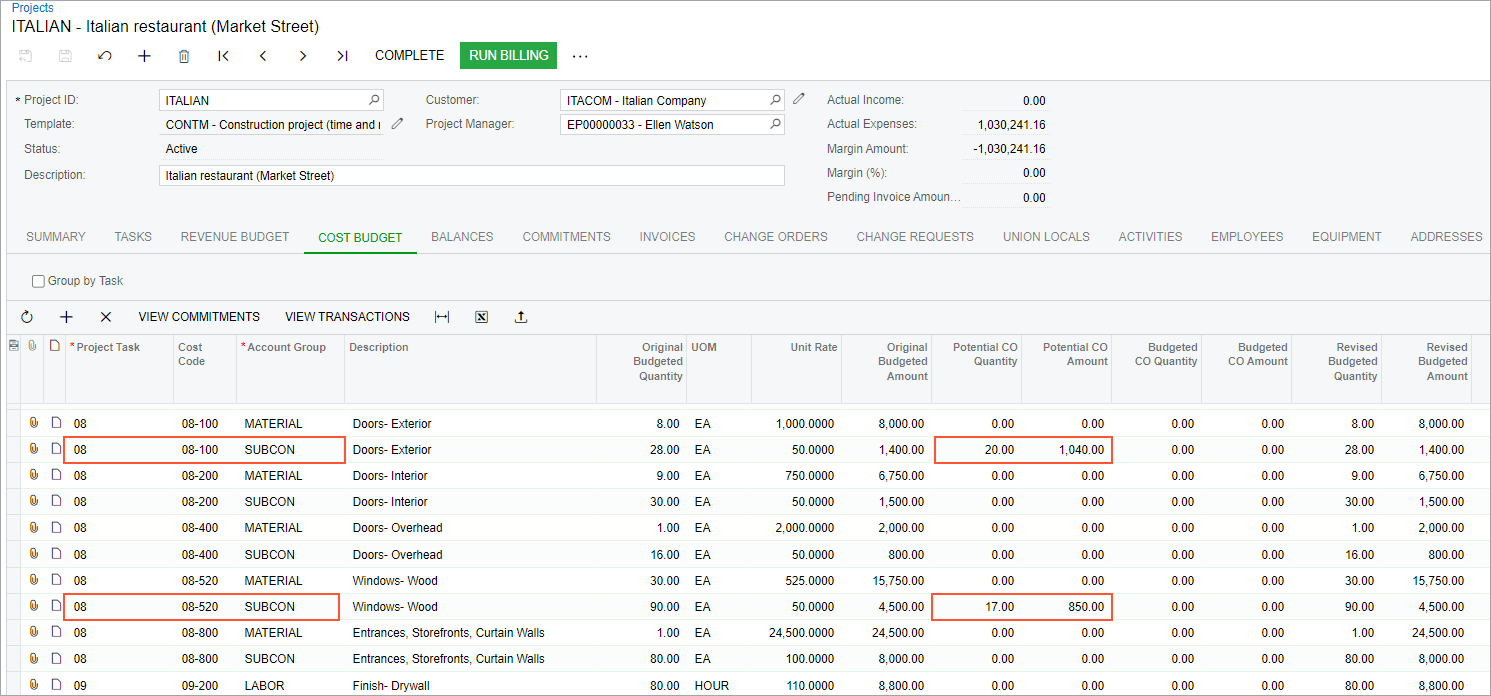Open Project ID lookup search
This screenshot has width=1491, height=696.
tap(374, 100)
